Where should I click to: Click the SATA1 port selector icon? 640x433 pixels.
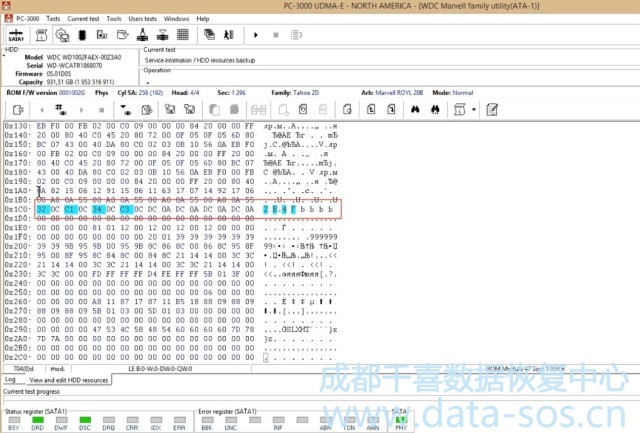pos(16,35)
